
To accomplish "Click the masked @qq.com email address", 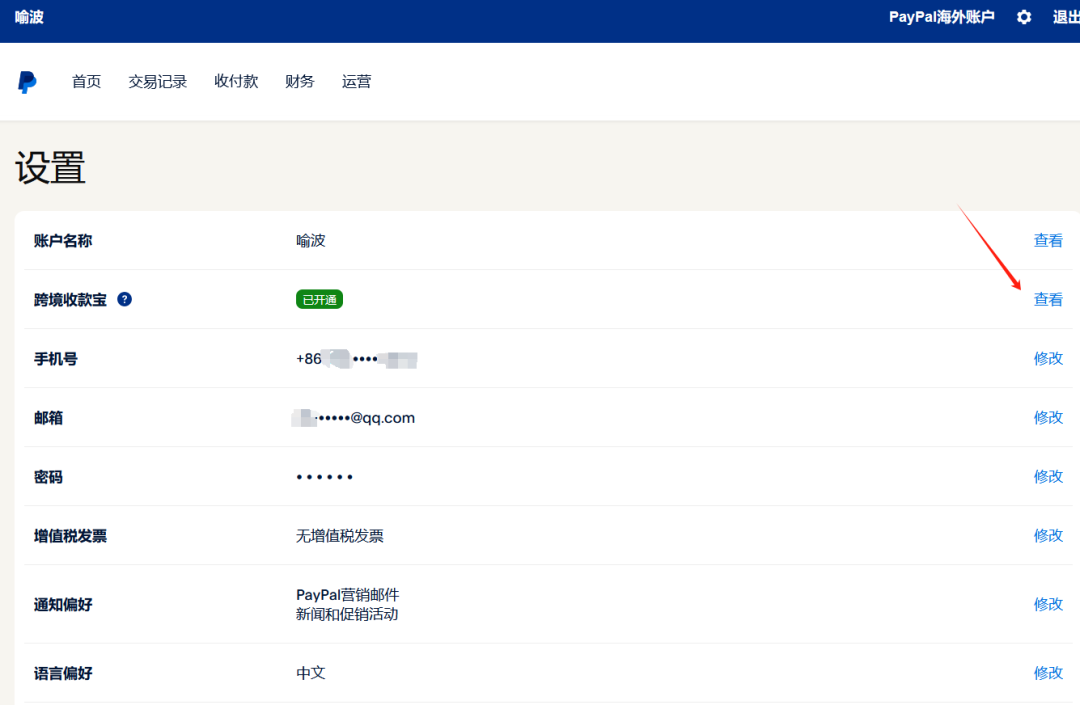I will coord(354,418).
